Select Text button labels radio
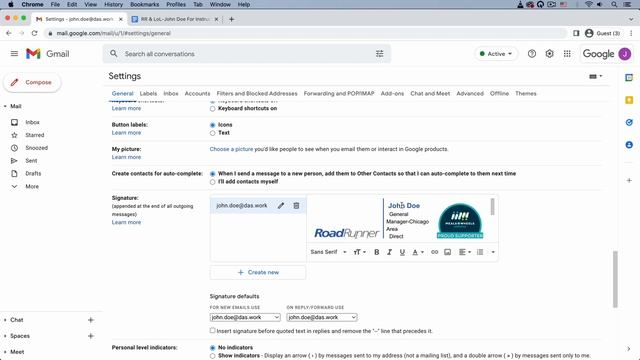Viewport: 640px width, 360px height. [x=212, y=133]
